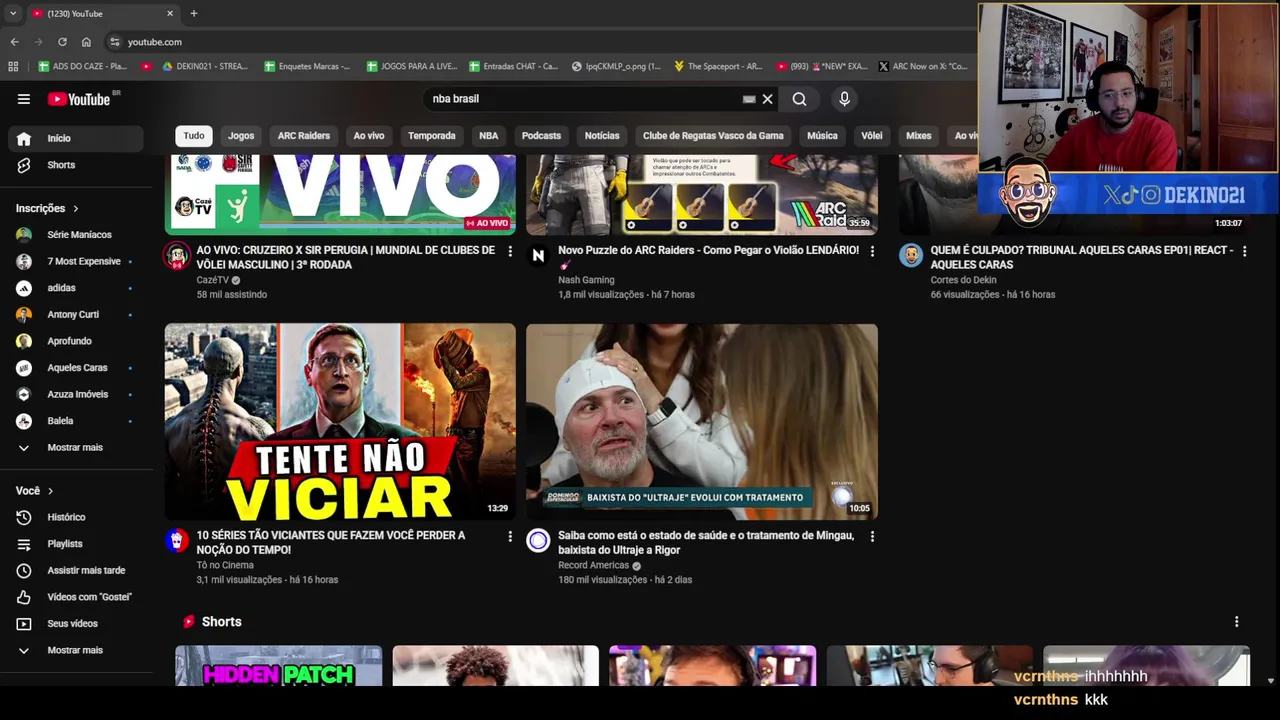1280x720 pixels.
Task: Open Vídeos com Gostei
Action: pos(75,597)
